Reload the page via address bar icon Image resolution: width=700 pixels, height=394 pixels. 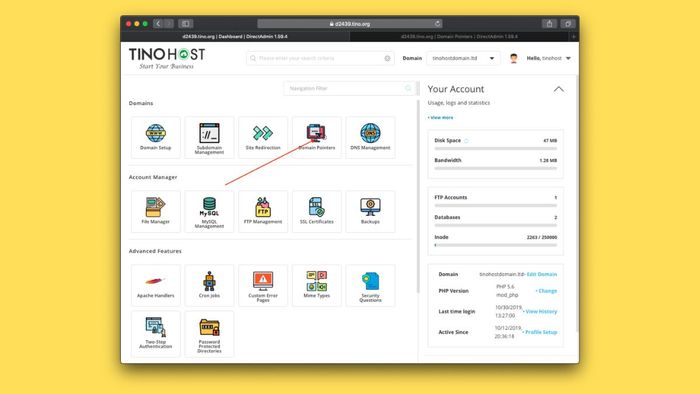[x=438, y=24]
